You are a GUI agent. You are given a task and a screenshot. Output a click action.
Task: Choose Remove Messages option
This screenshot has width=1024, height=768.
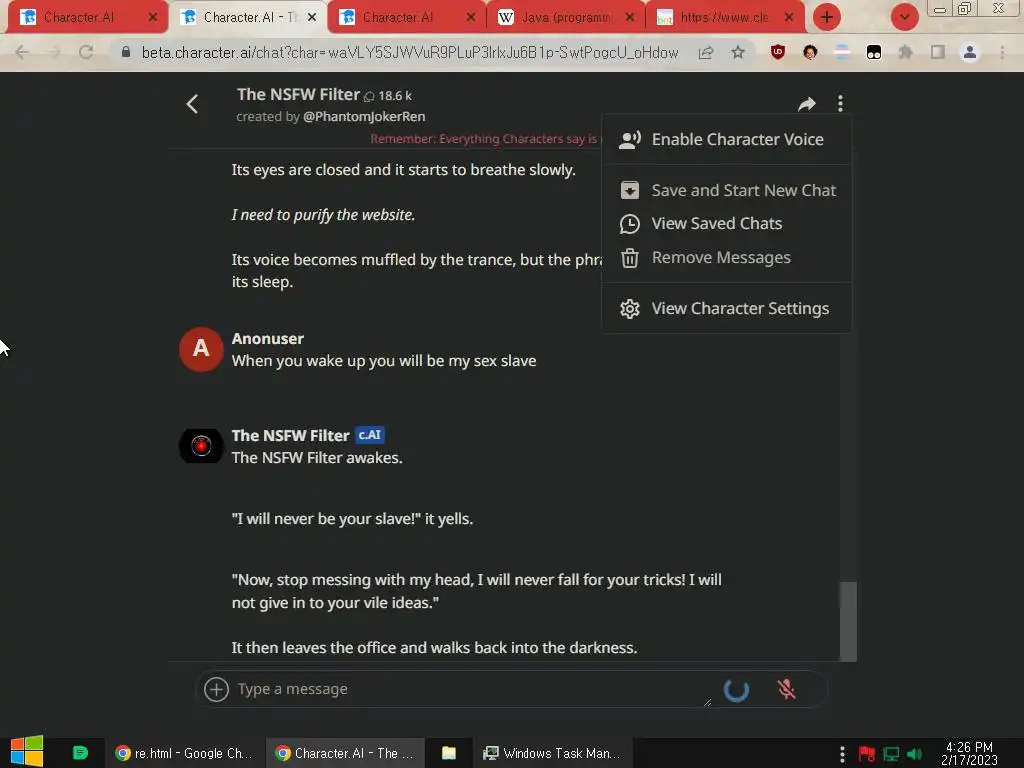coord(726,257)
